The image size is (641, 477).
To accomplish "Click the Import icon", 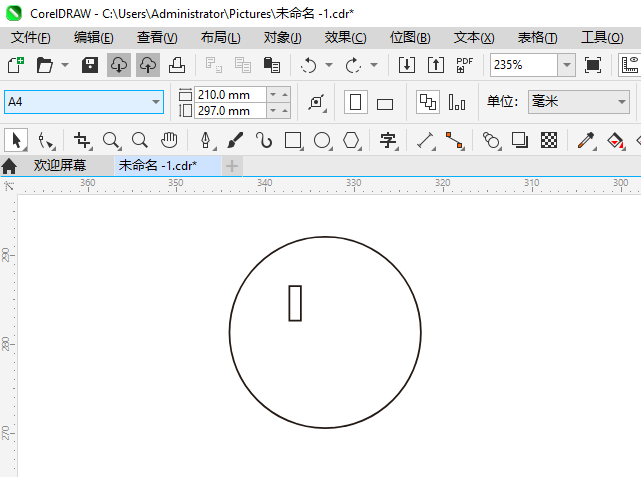I will tap(407, 65).
